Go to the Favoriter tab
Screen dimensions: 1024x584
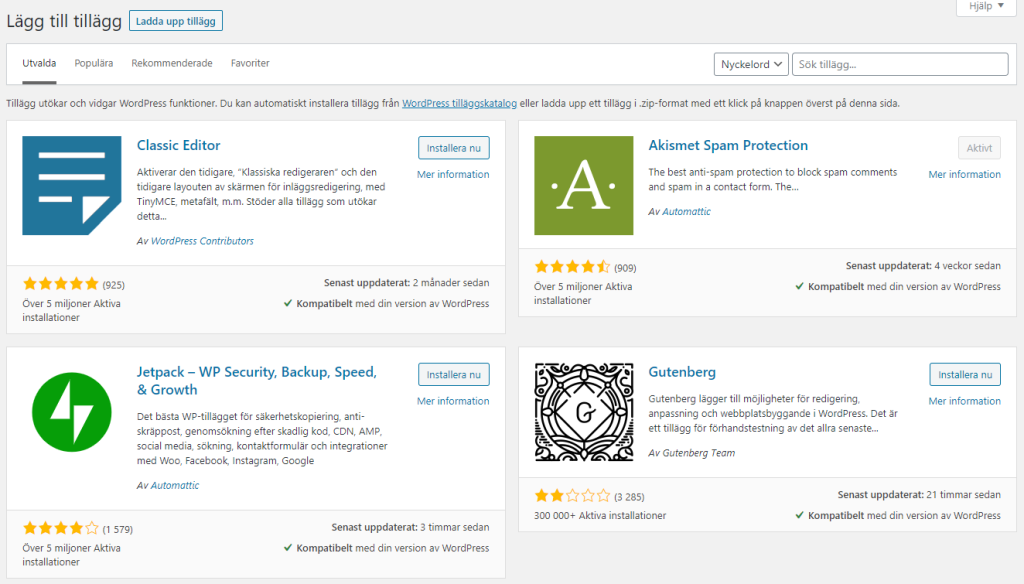click(x=250, y=63)
